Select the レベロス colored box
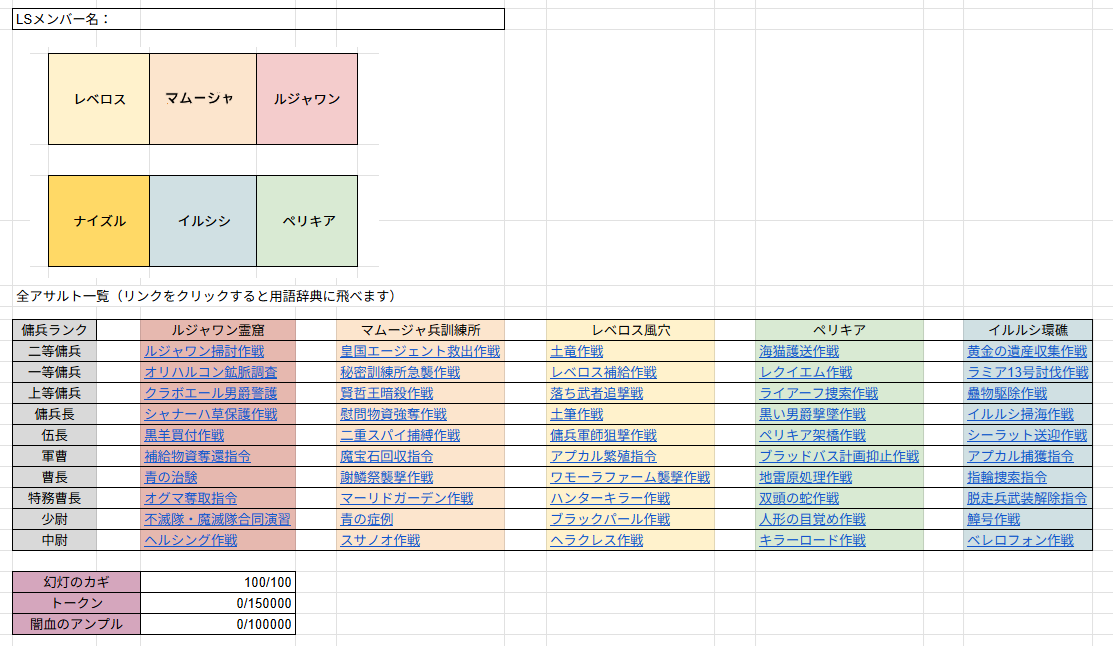This screenshot has width=1113, height=646. click(x=99, y=99)
